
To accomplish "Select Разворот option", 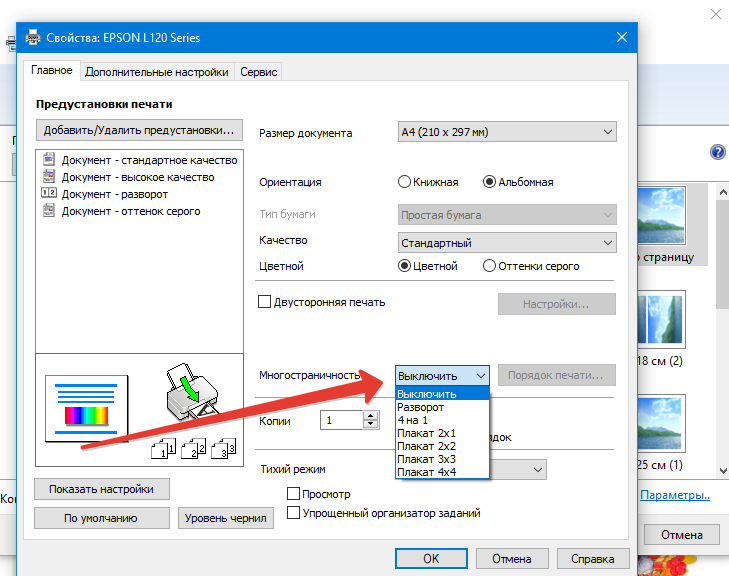I will 442,407.
